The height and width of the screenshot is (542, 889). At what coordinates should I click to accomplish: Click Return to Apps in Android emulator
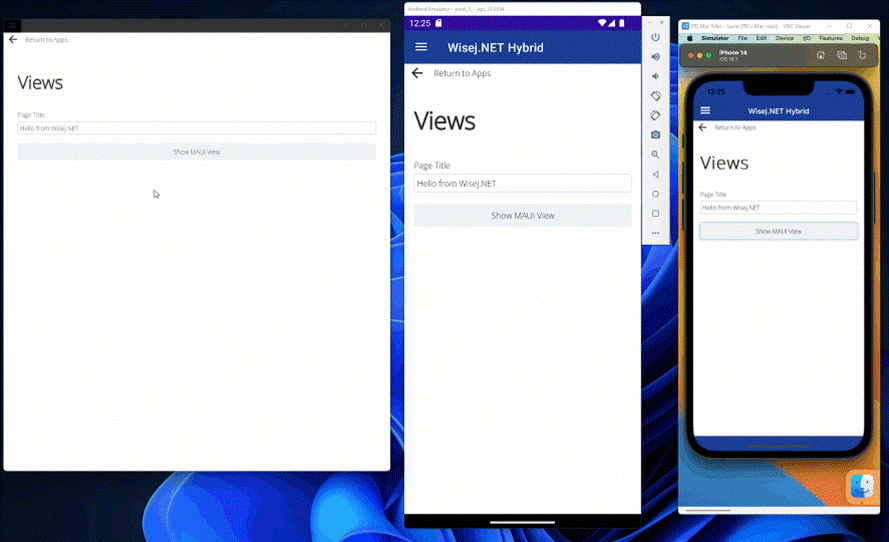(462, 73)
